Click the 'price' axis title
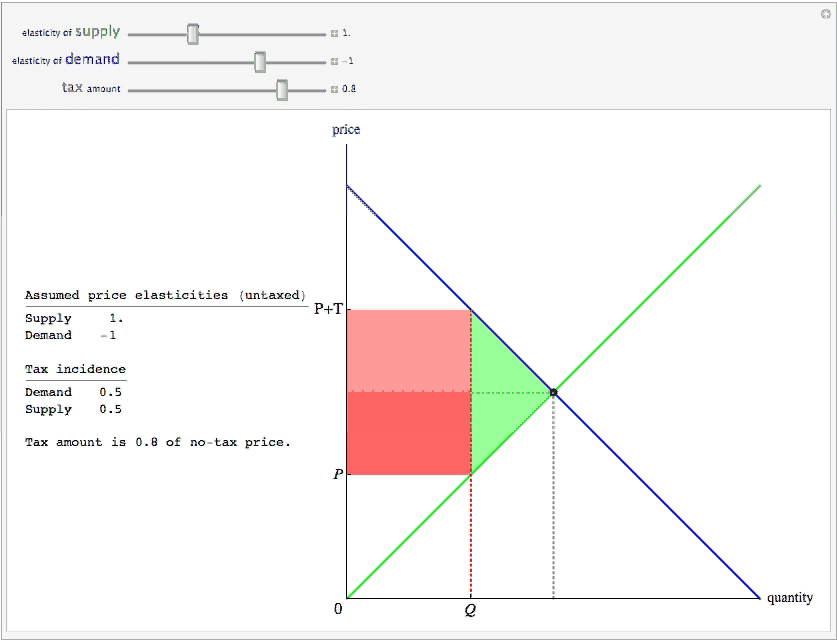The height and width of the screenshot is (641, 837). [346, 130]
